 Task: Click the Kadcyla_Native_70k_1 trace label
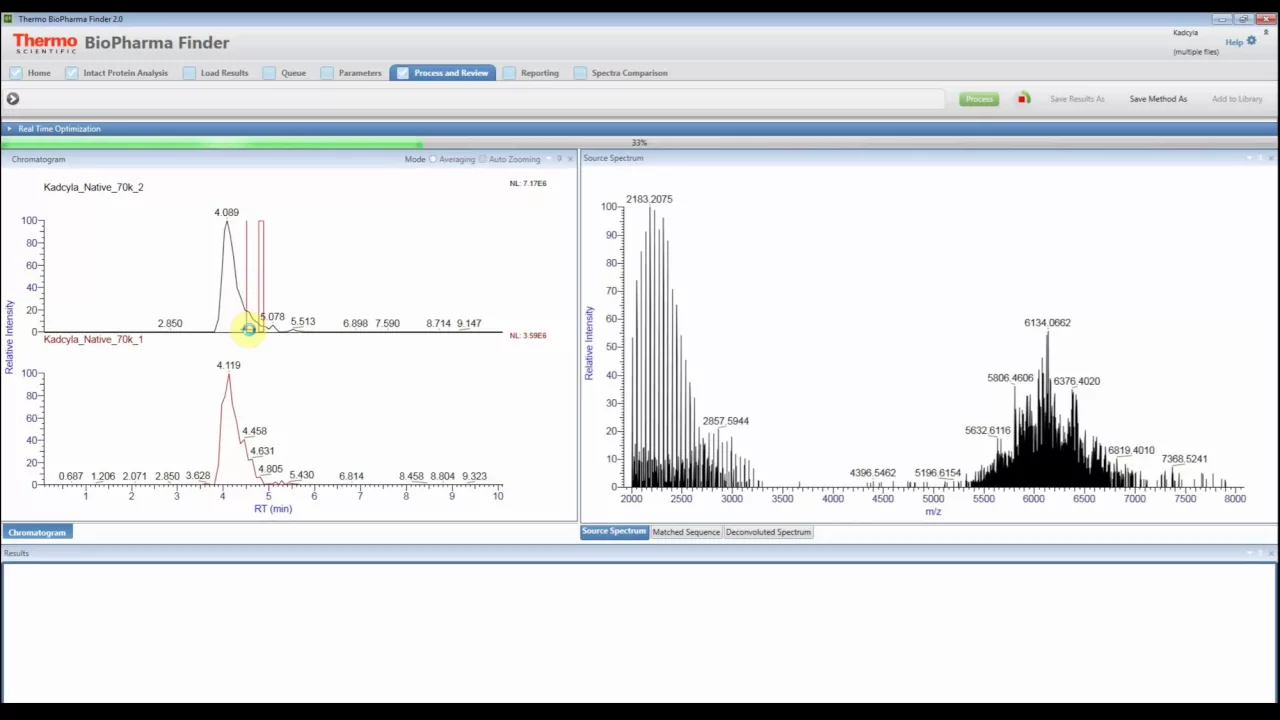(x=93, y=339)
